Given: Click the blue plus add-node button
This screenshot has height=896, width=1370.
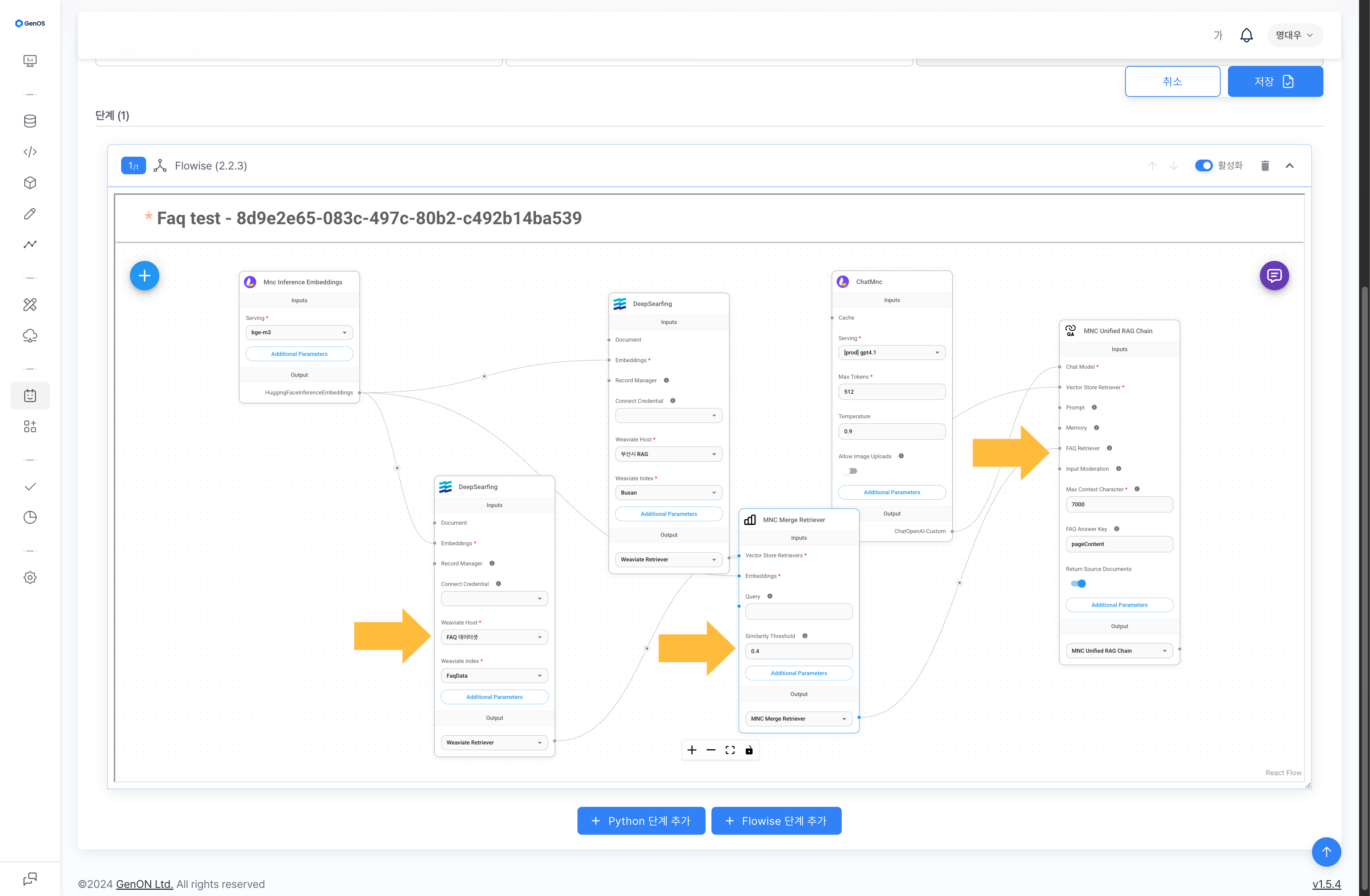Looking at the screenshot, I should (145, 276).
